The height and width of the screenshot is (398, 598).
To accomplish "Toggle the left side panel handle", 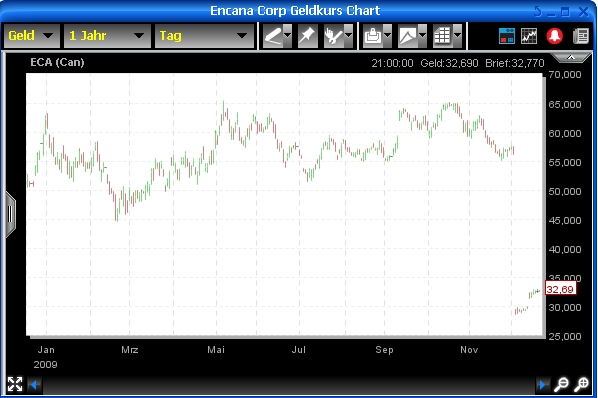I will coord(10,215).
